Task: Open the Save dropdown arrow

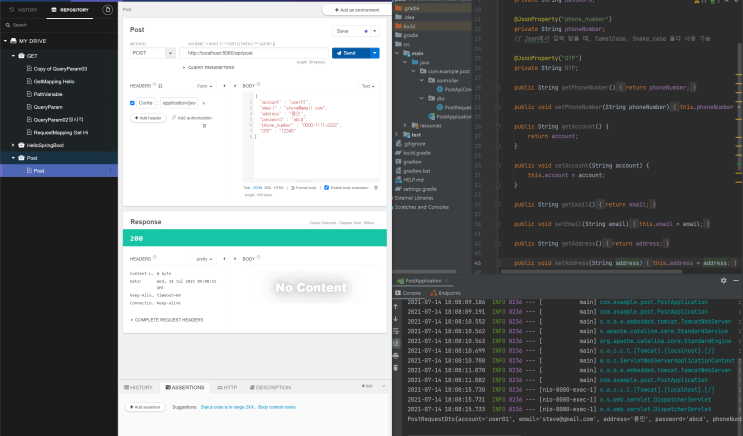Action: click(375, 31)
